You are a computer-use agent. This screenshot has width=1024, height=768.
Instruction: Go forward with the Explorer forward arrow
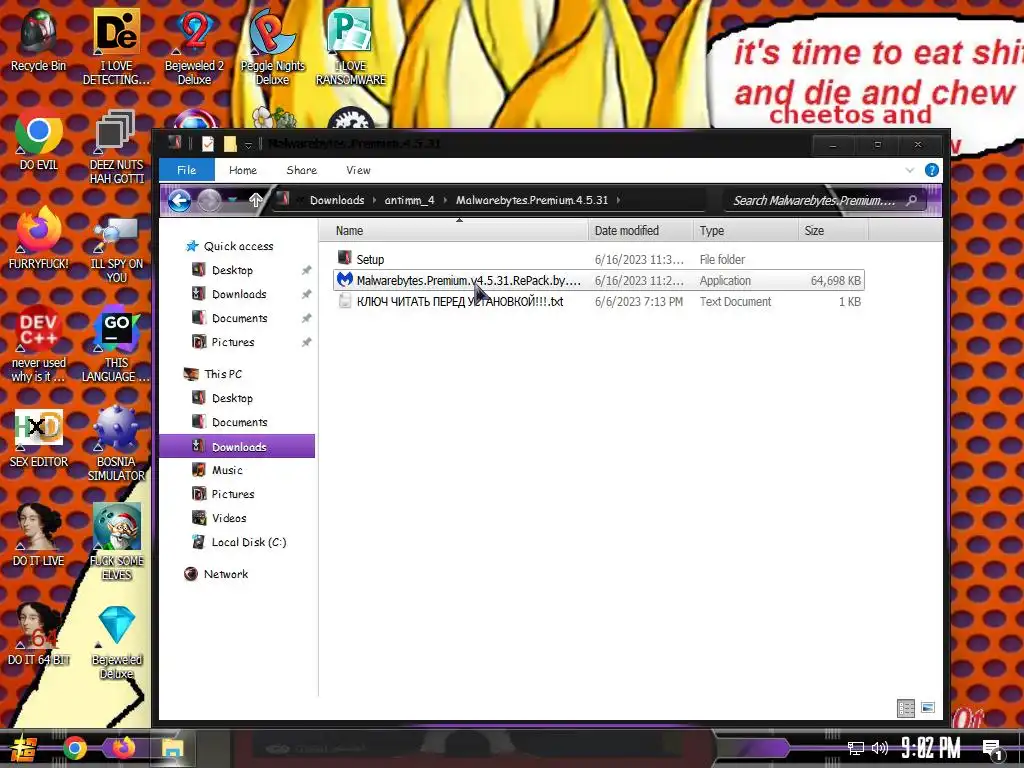[210, 200]
